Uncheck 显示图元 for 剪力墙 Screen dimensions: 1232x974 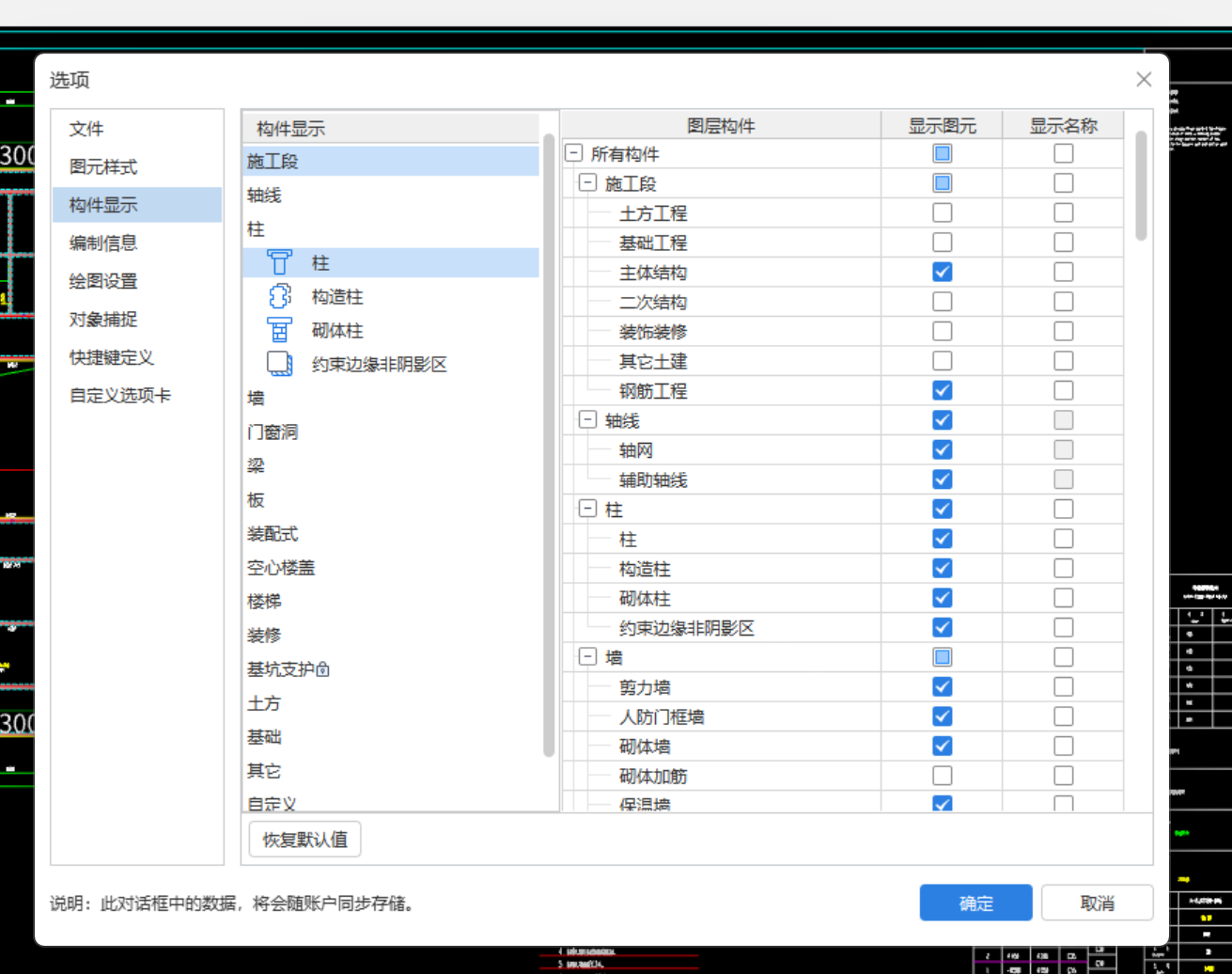tap(942, 686)
